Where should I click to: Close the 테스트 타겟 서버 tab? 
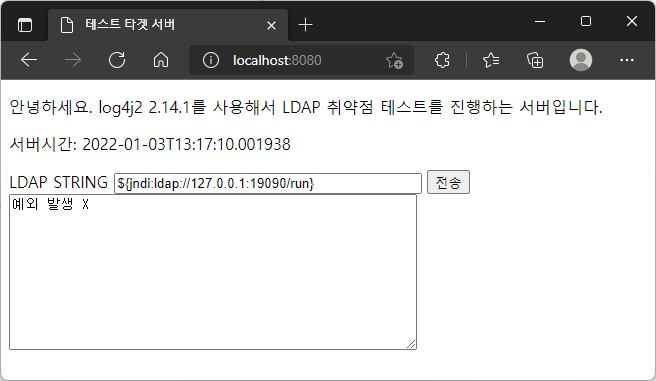[271, 26]
